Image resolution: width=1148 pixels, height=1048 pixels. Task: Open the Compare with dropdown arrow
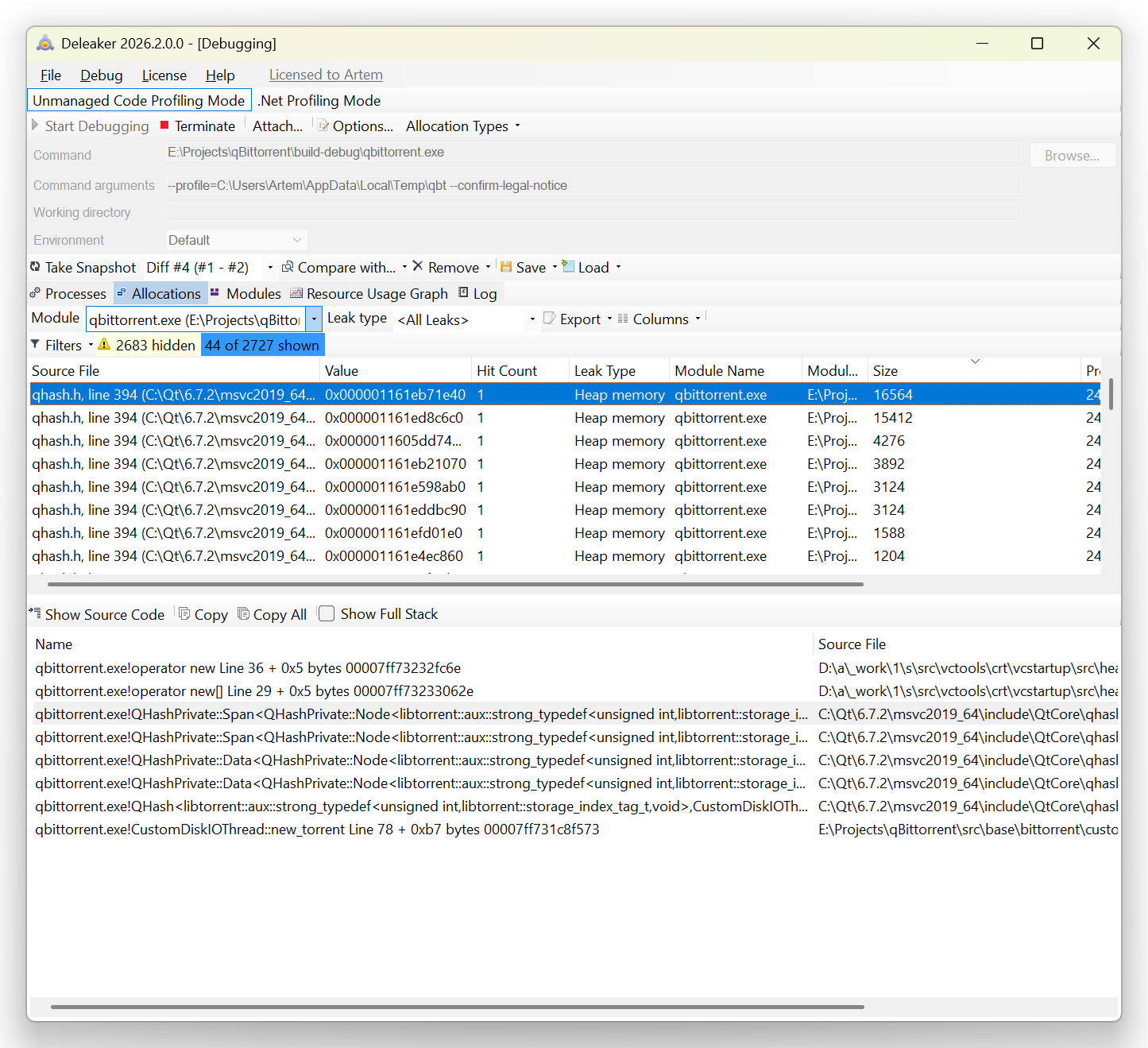pos(404,267)
